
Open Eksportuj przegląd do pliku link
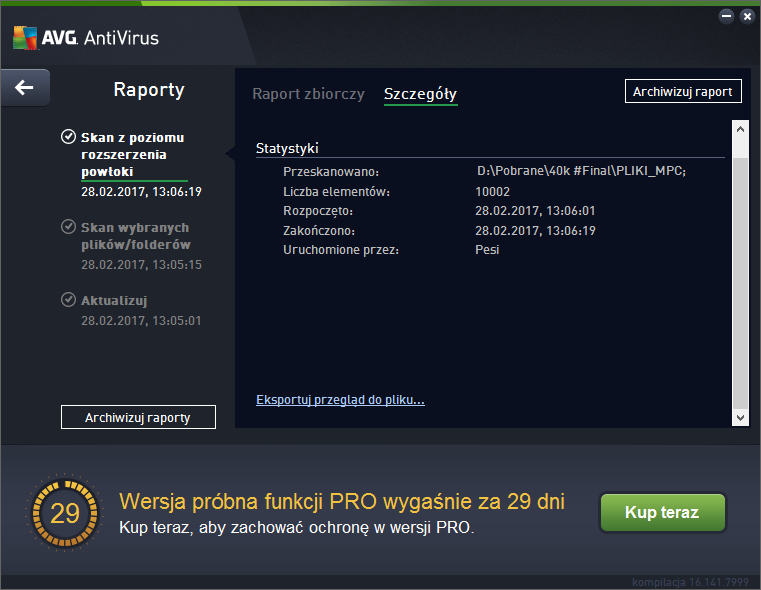(340, 400)
